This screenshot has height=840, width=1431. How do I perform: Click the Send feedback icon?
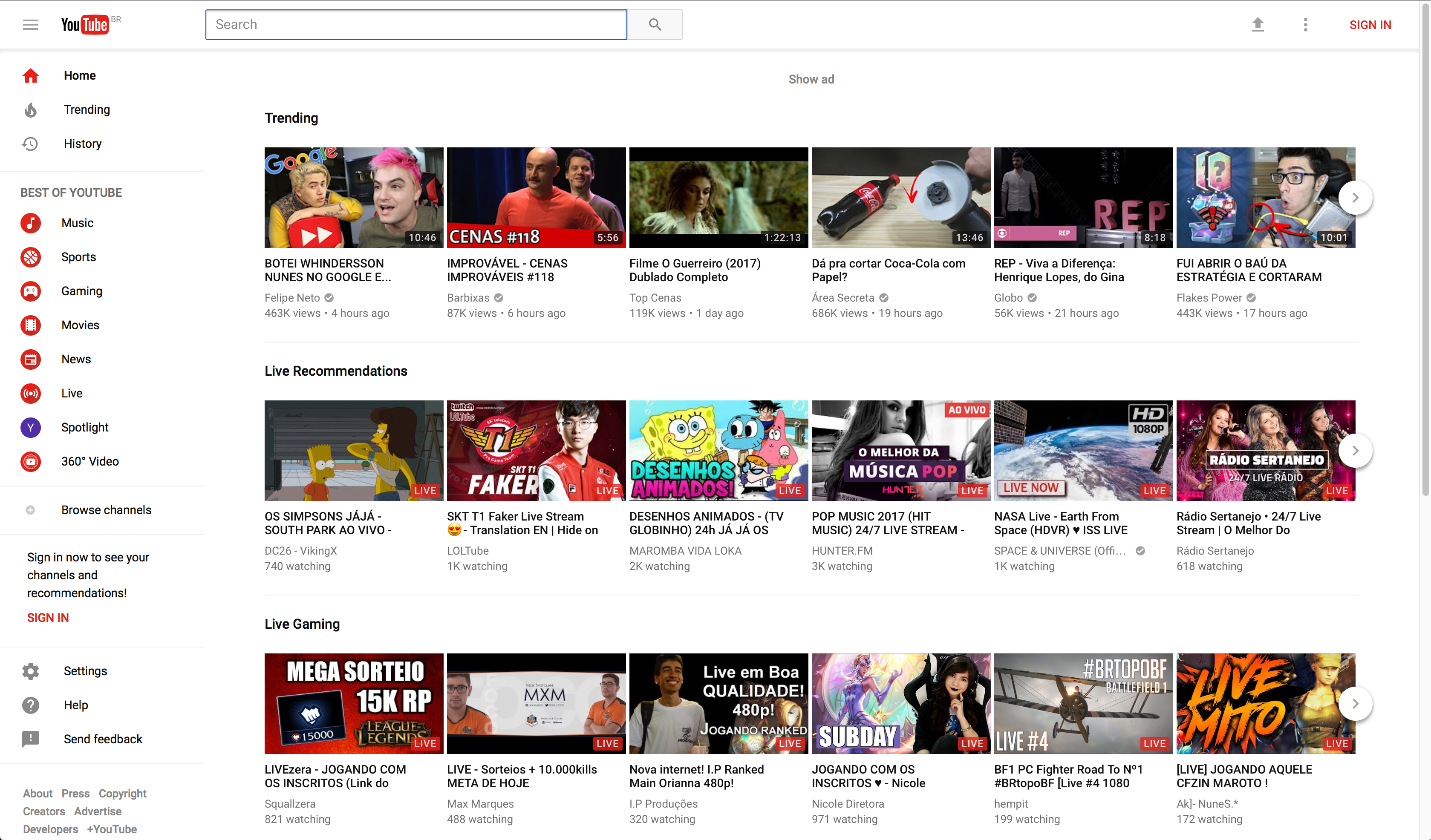(31, 739)
